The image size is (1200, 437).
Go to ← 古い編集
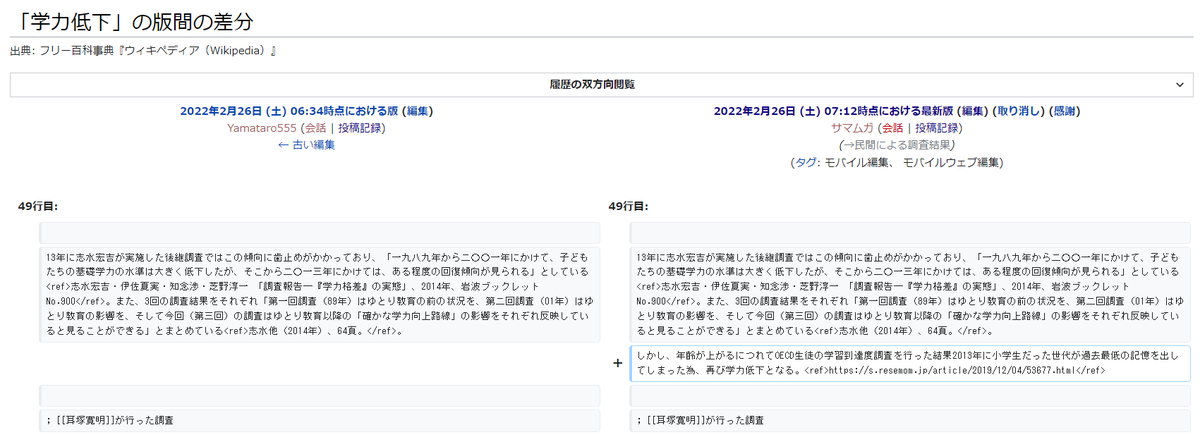[x=306, y=145]
